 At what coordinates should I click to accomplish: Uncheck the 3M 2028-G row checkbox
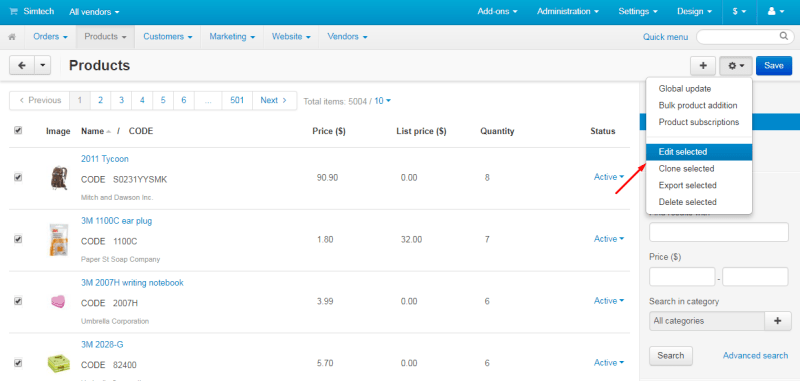(x=18, y=363)
